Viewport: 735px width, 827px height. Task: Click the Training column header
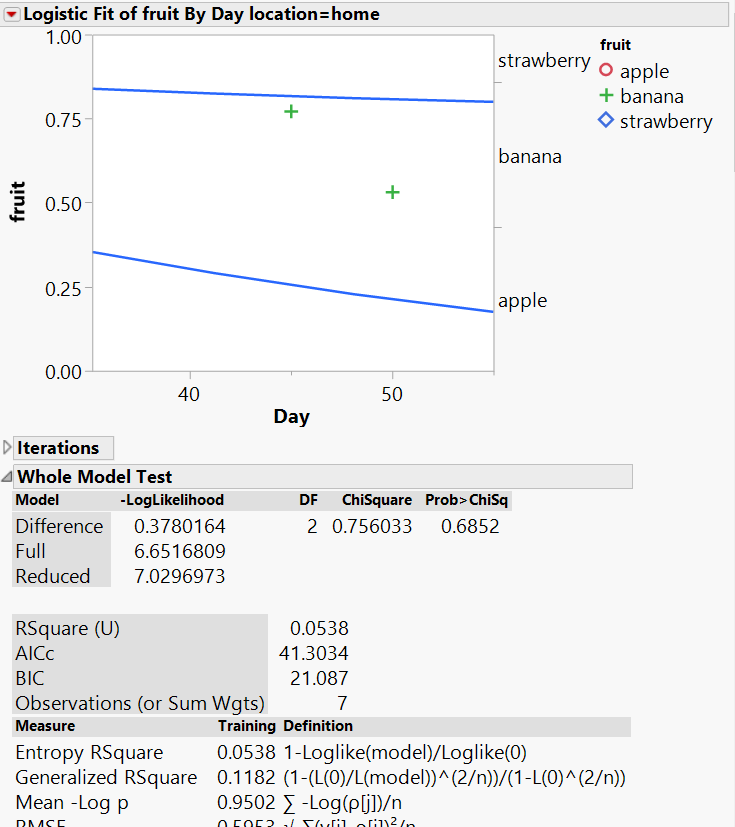point(246,726)
